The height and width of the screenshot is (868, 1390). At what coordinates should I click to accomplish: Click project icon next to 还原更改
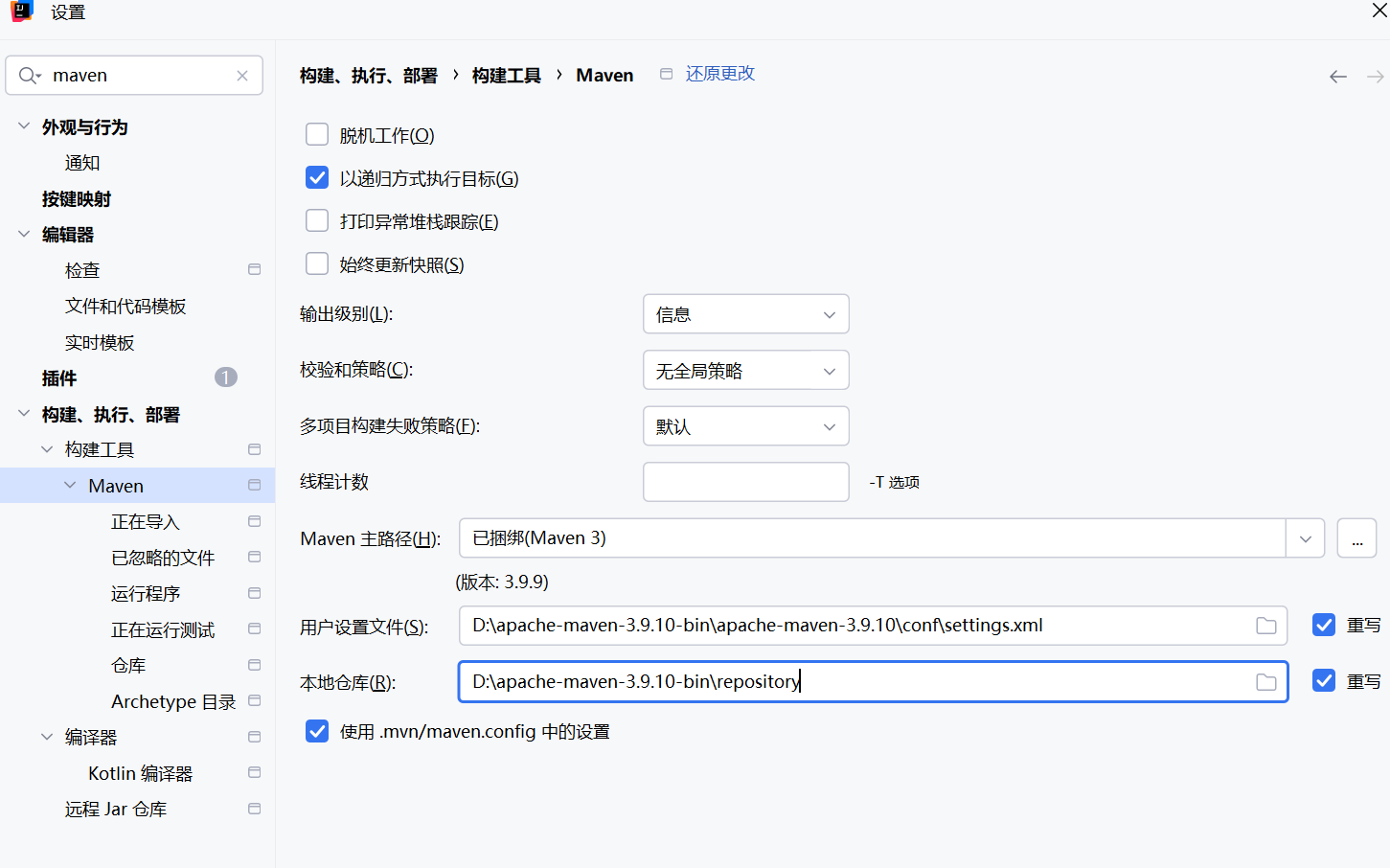pyautogui.click(x=666, y=74)
